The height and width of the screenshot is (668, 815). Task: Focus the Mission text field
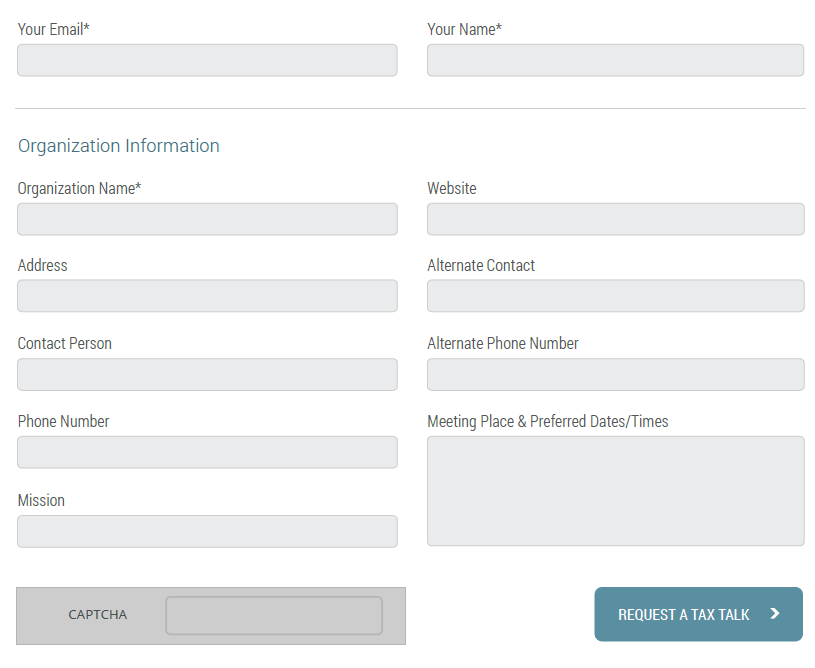(207, 531)
